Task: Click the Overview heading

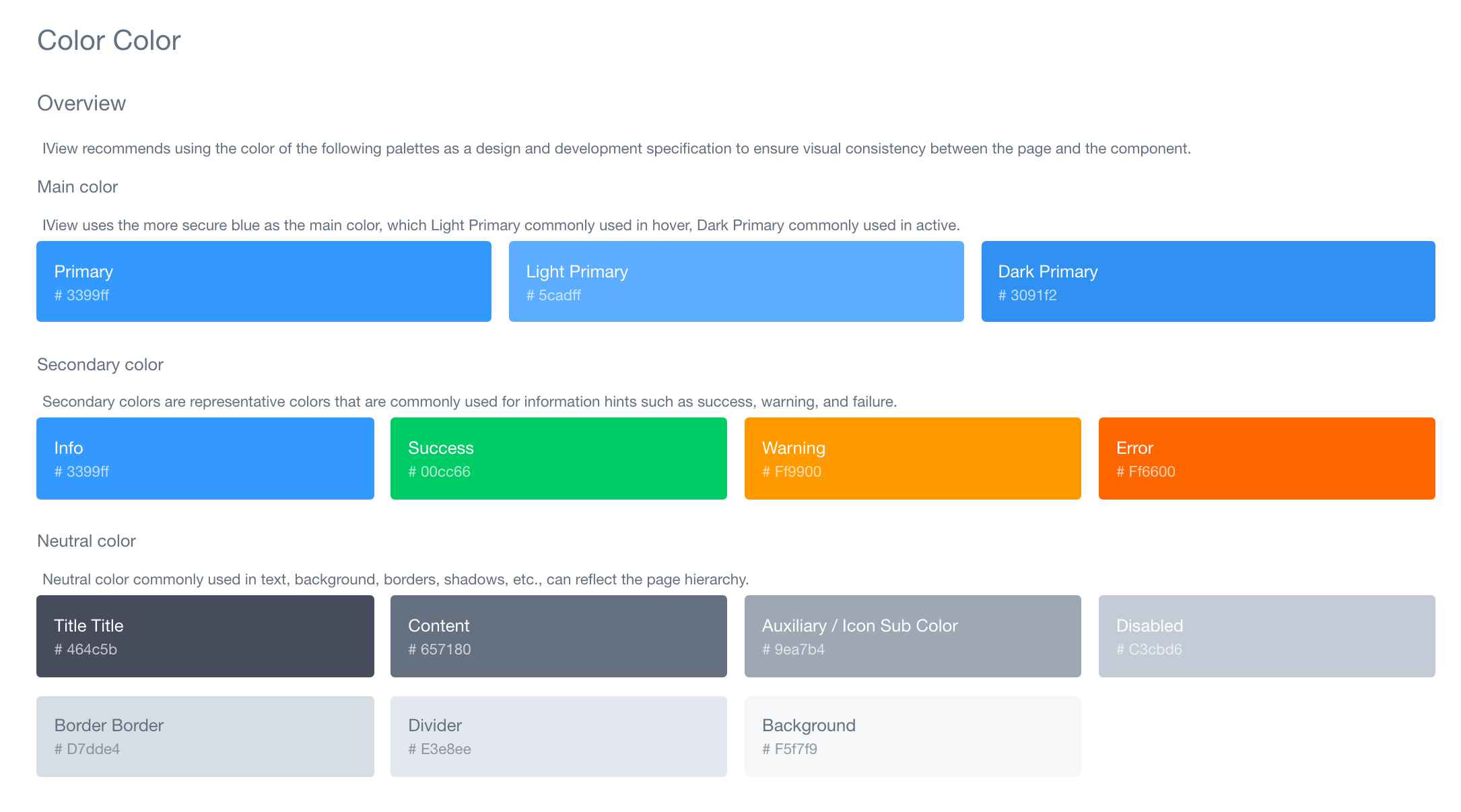Action: pyautogui.click(x=81, y=103)
